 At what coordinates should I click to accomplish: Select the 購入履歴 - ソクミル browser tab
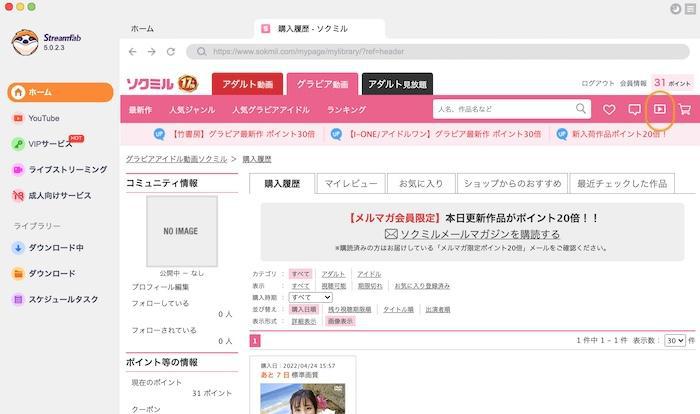(x=320, y=29)
